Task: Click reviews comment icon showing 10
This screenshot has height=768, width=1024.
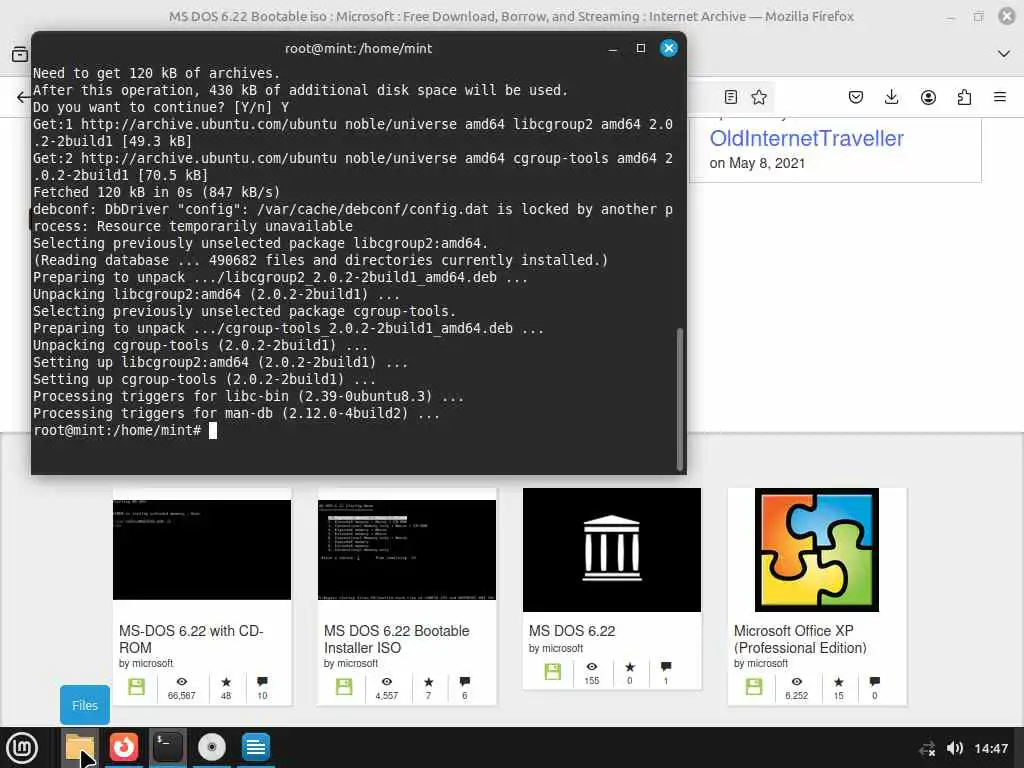Action: coord(262,682)
